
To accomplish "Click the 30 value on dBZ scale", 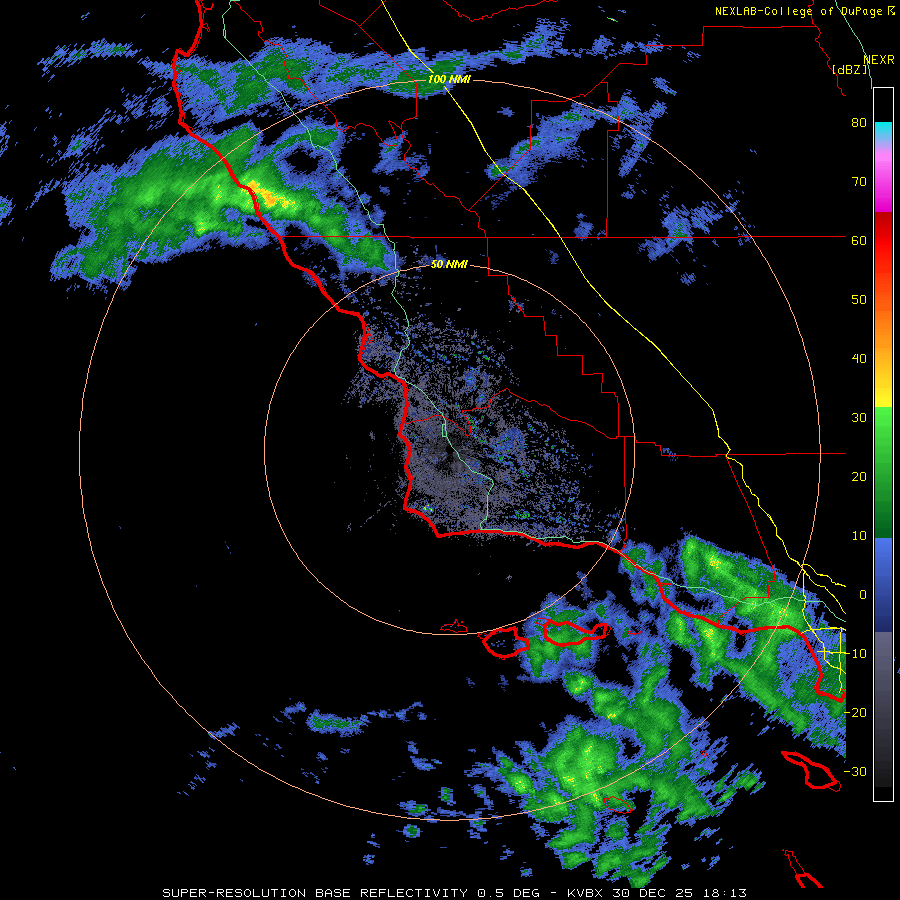I will pos(859,417).
